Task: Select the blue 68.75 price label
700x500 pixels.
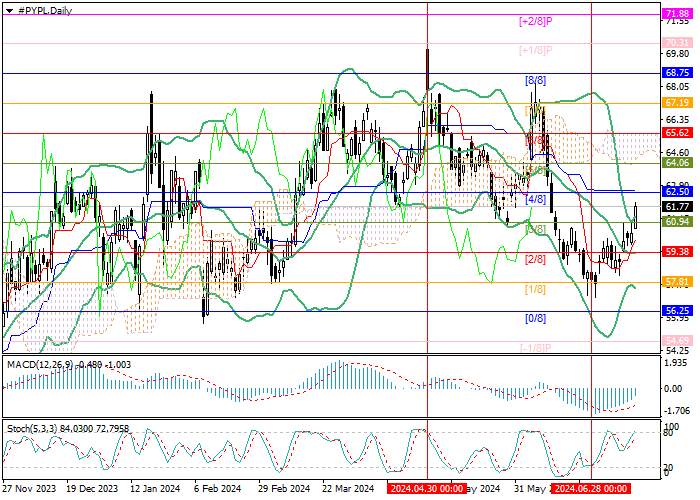Action: coord(677,72)
